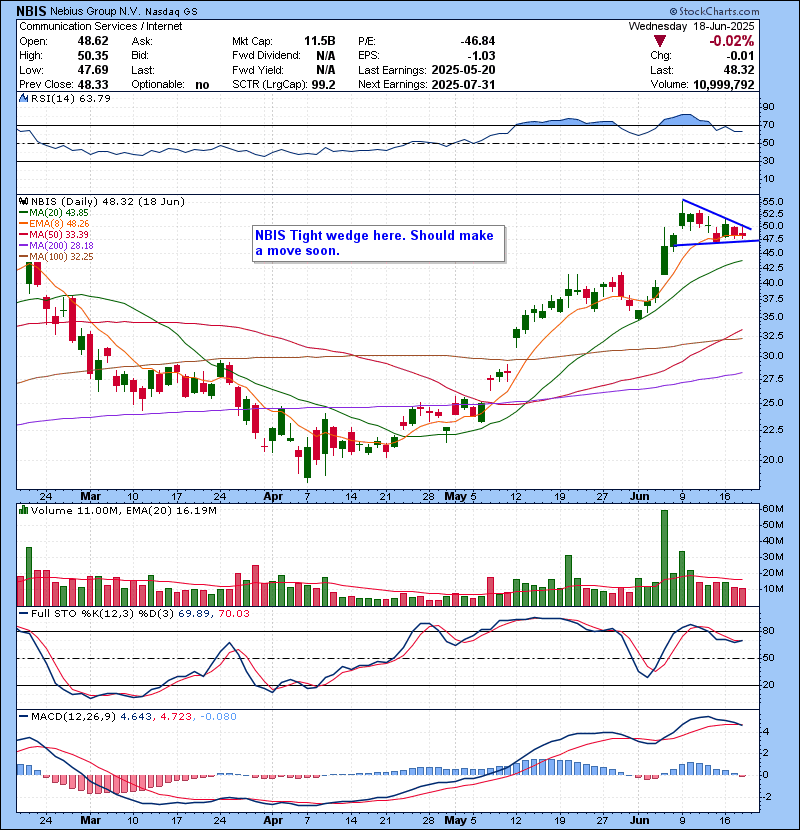Click the candlestick icon beside NBIS (Daily)

pos(23,201)
